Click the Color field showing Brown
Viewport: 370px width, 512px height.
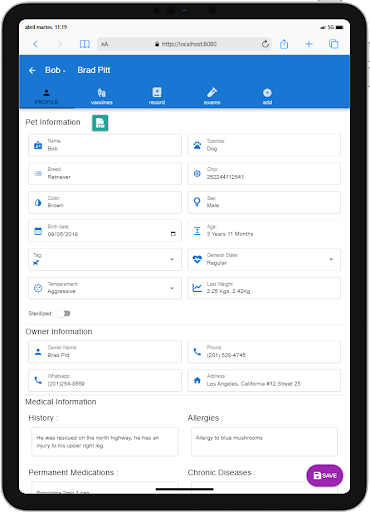pyautogui.click(x=105, y=202)
